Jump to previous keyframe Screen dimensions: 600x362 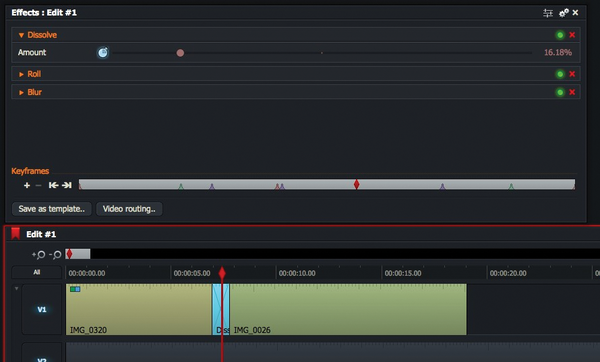click(53, 185)
